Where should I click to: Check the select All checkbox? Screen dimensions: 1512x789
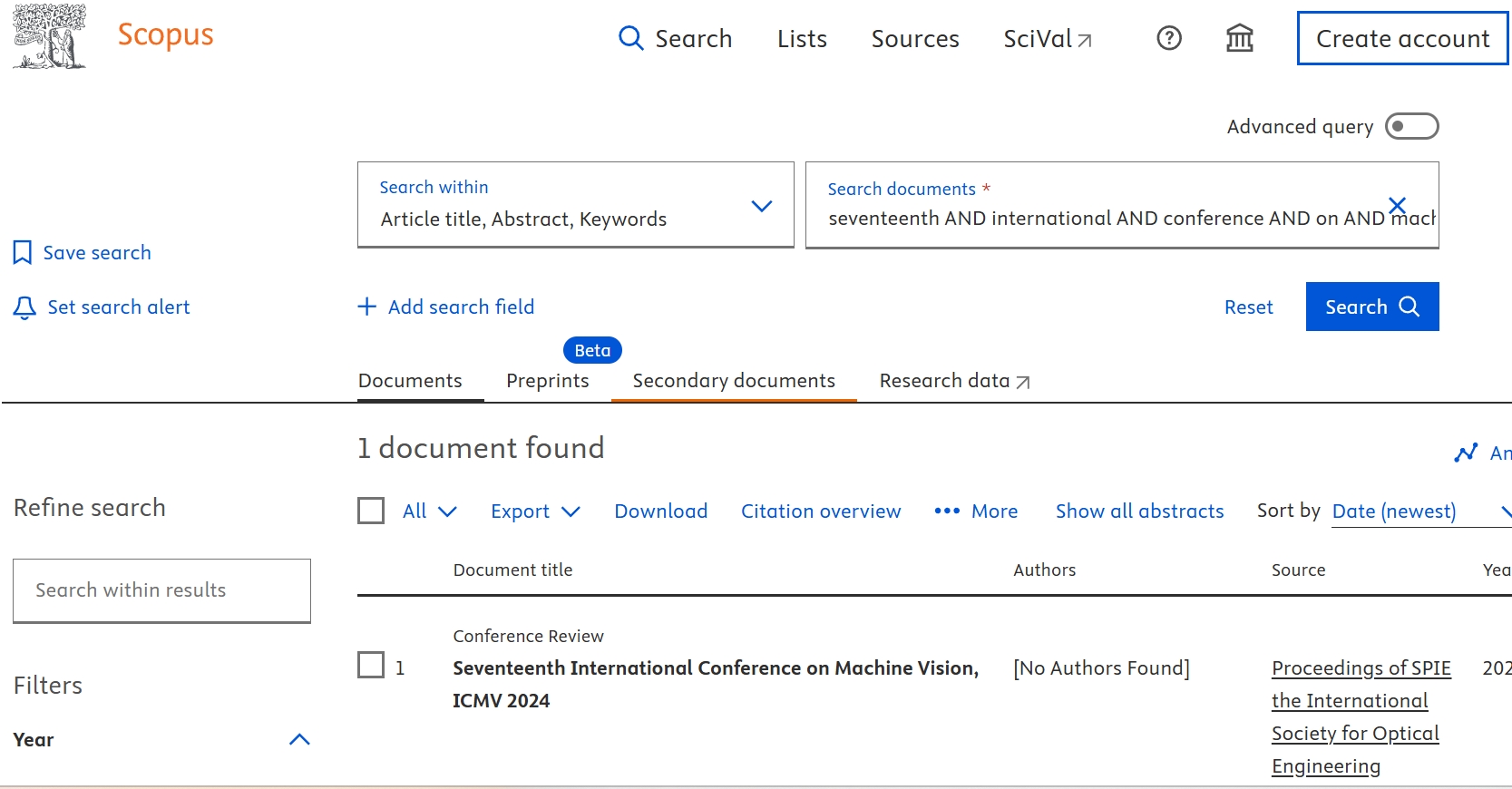click(x=371, y=511)
